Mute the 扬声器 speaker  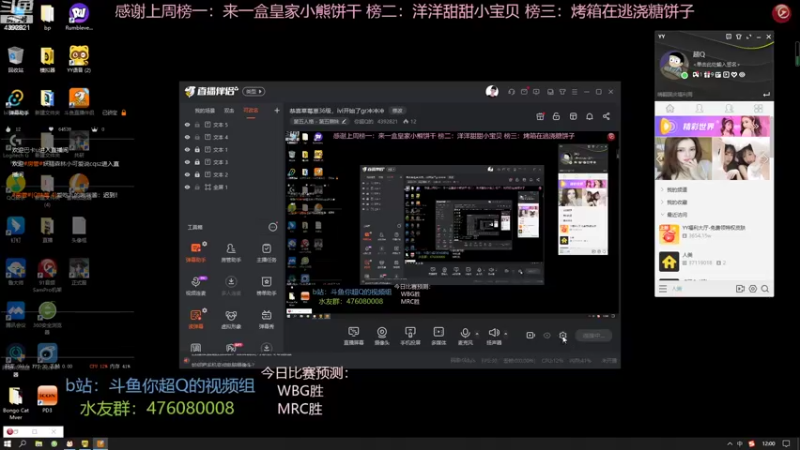(x=493, y=336)
